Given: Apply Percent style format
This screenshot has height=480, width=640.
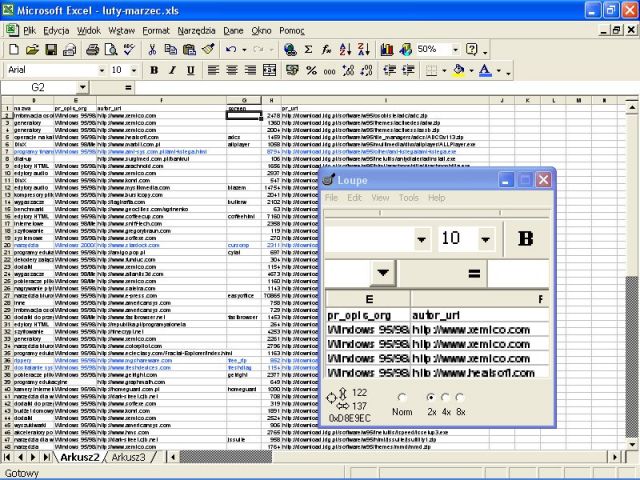Looking at the screenshot, I should point(311,70).
